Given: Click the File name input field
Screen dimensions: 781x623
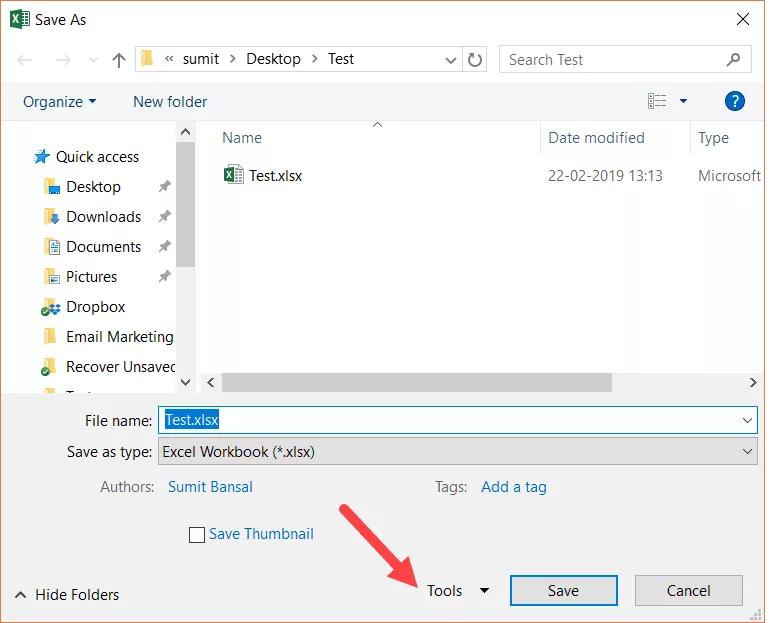Looking at the screenshot, I should point(458,420).
